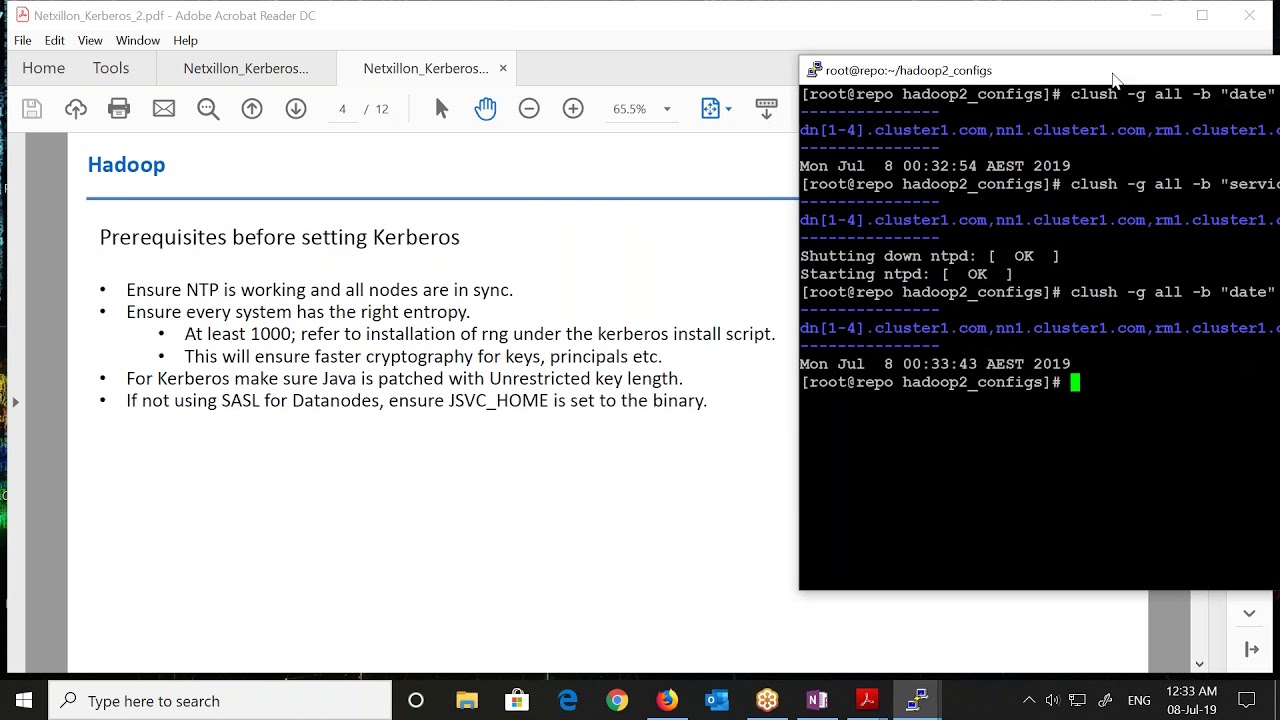Open the Help menu
This screenshot has height=720, width=1280.
pos(185,40)
